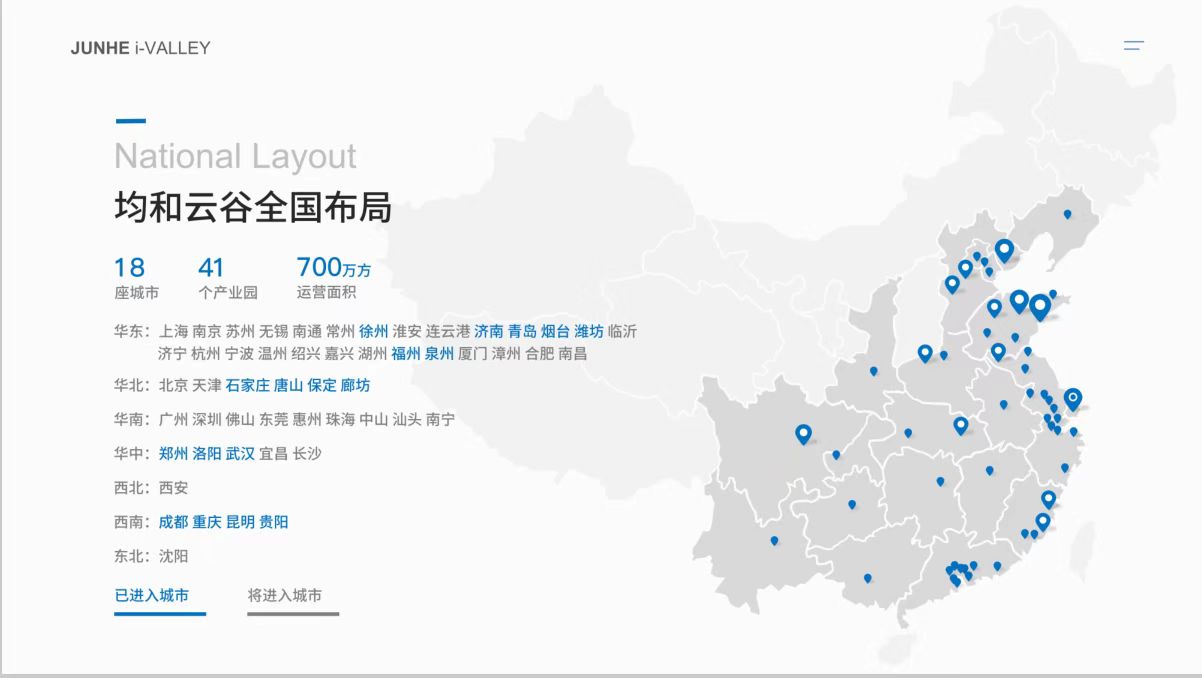The width and height of the screenshot is (1202, 678).
Task: Select 沈阳 in the 东北 row
Action: [x=173, y=556]
